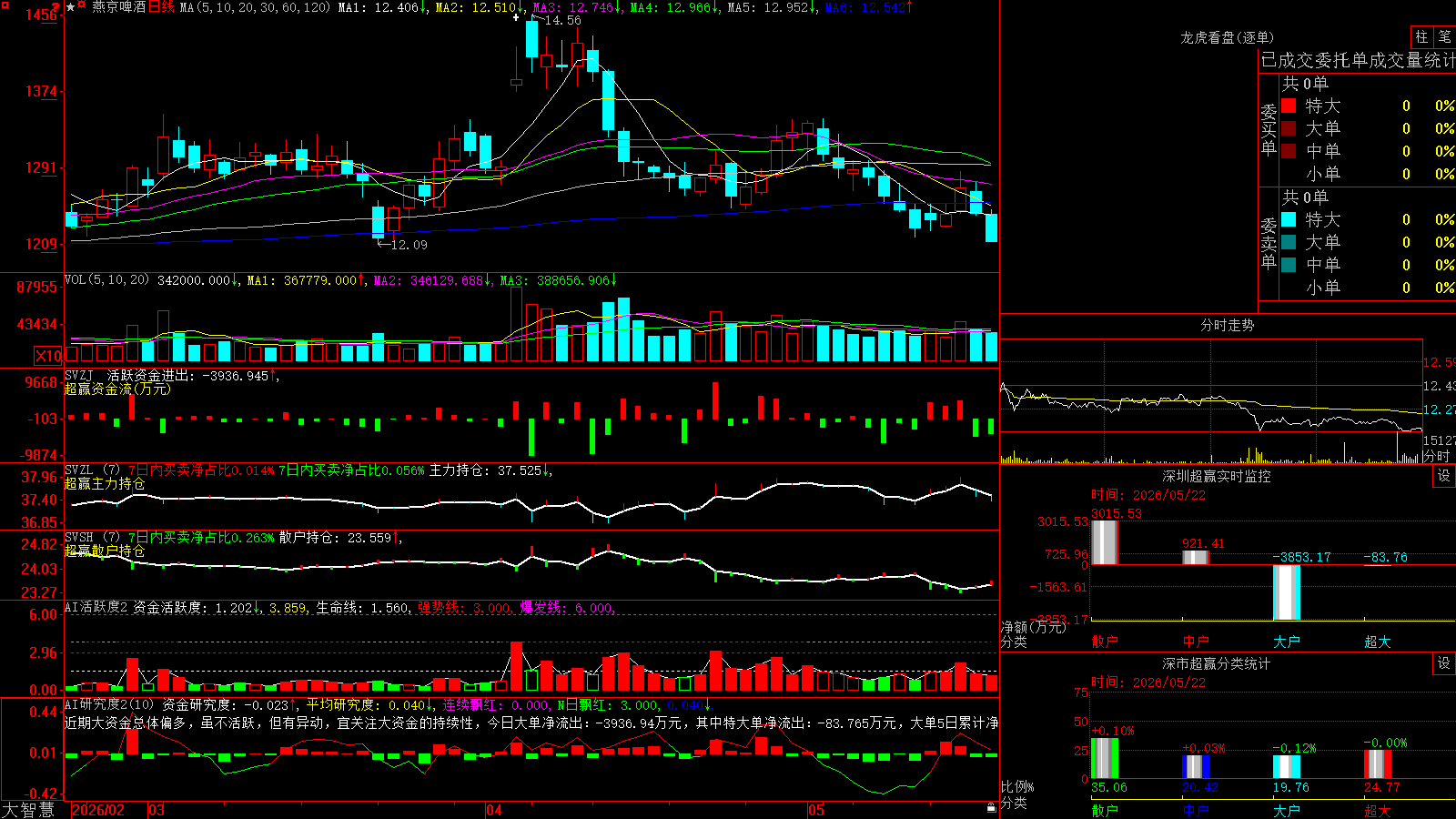
Task: Click the 散户持仓: 23.559 value
Action: 335,538
